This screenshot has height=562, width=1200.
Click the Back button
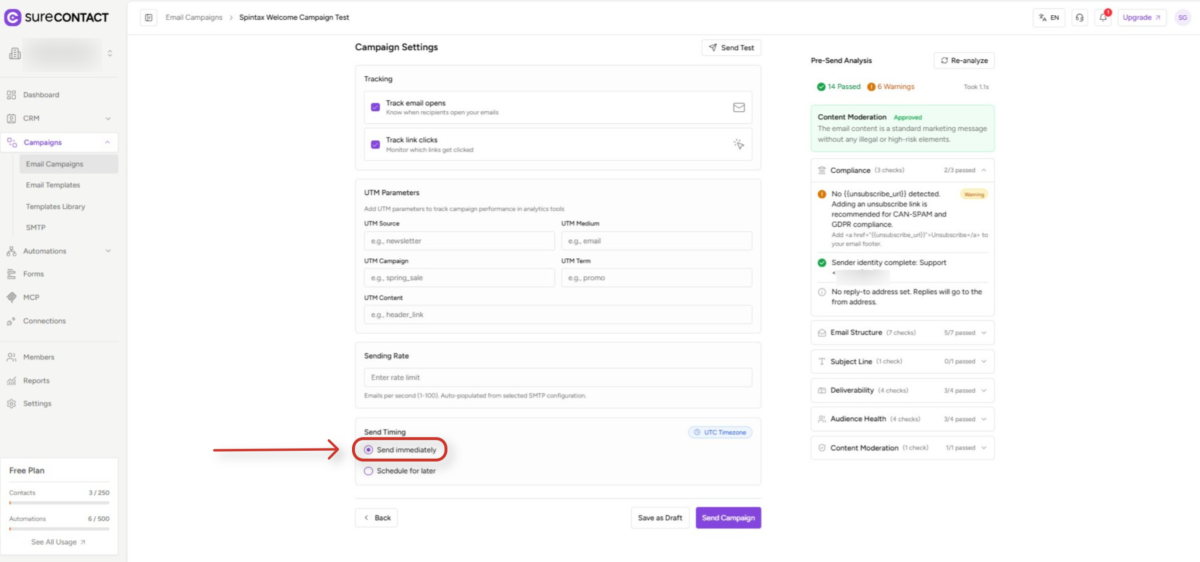[376, 518]
